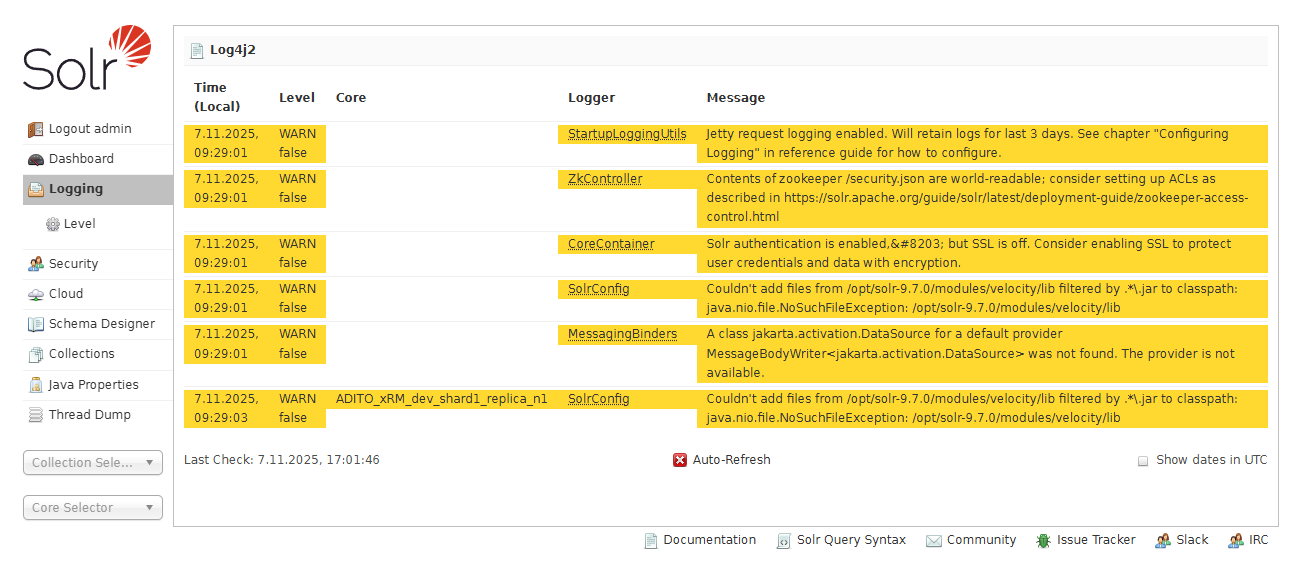Viewport: 1293px width, 569px height.
Task: Click SolrConfig logger in ADITO_xRM_dev row
Action: click(x=598, y=399)
